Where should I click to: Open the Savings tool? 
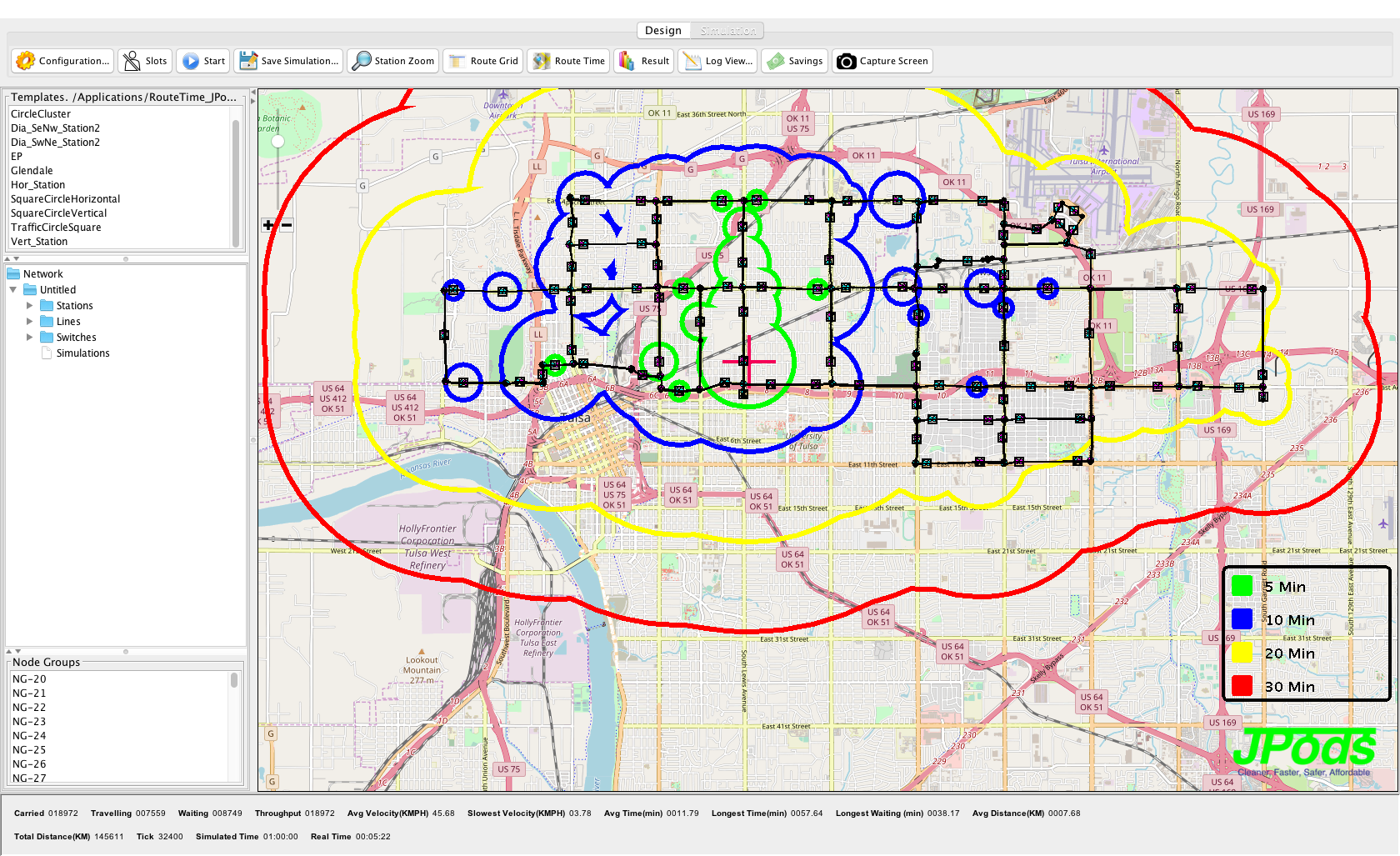[776, 61]
